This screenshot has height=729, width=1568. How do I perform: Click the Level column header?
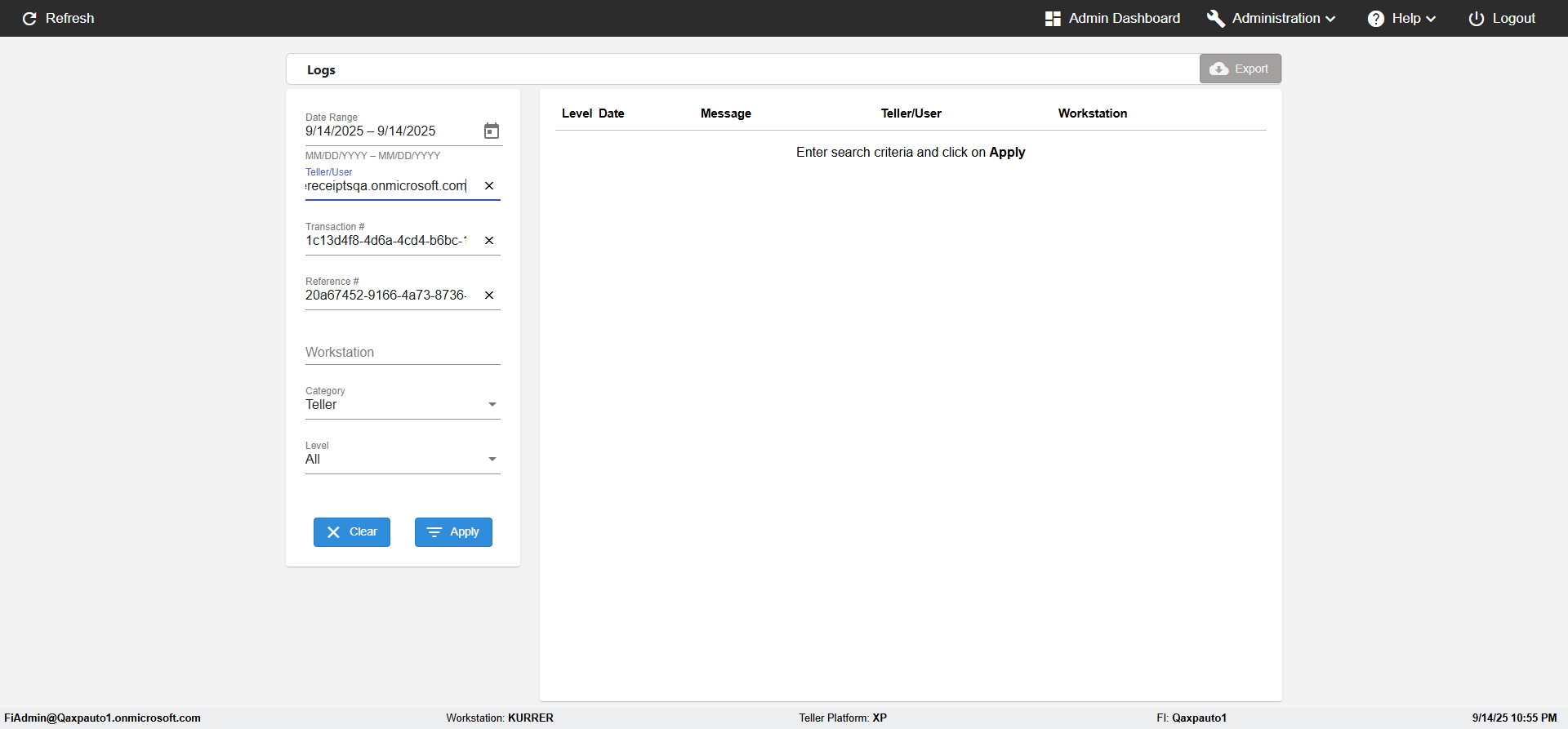tap(577, 113)
